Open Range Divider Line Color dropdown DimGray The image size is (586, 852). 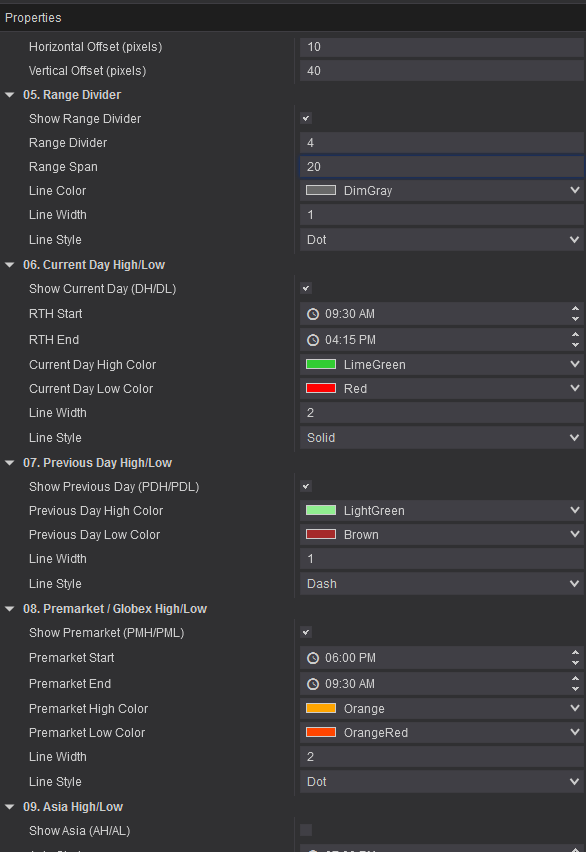442,191
